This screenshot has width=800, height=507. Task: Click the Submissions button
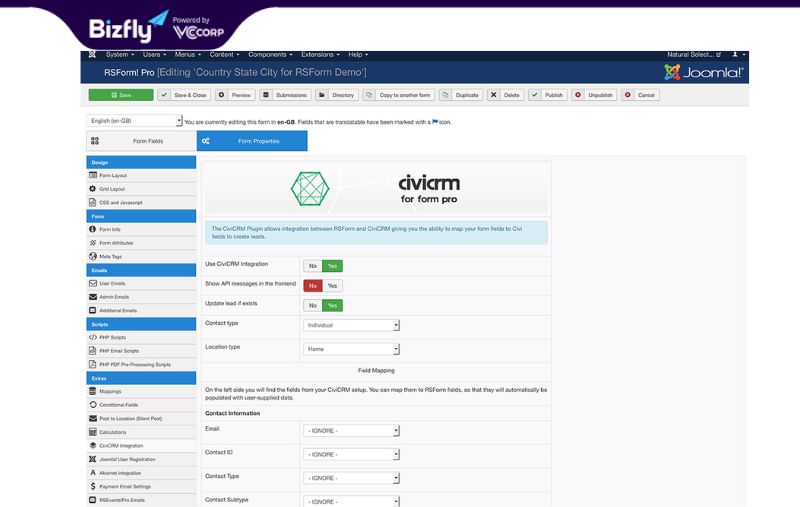point(285,95)
